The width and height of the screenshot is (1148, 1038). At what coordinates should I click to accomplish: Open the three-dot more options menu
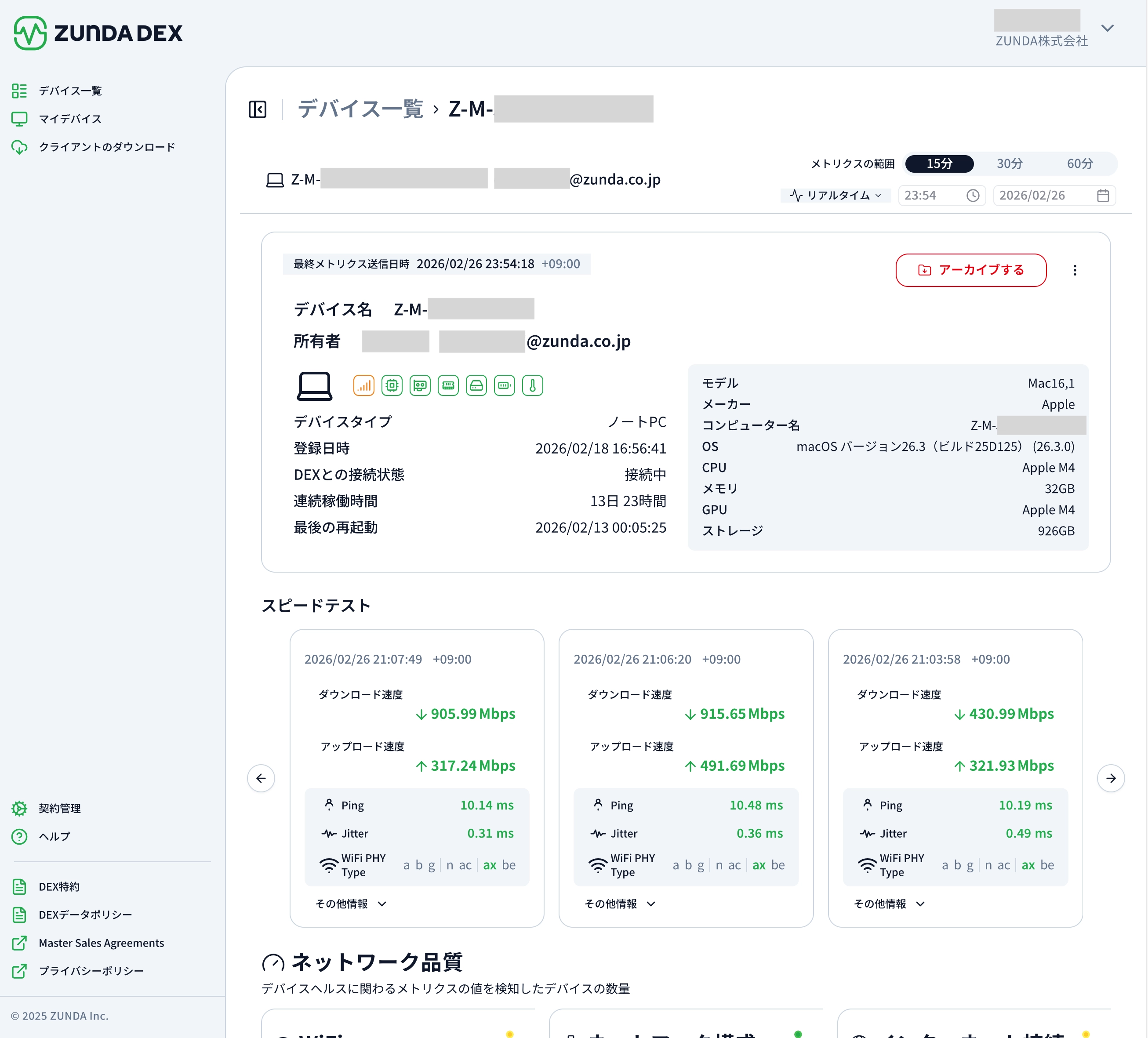(1075, 270)
